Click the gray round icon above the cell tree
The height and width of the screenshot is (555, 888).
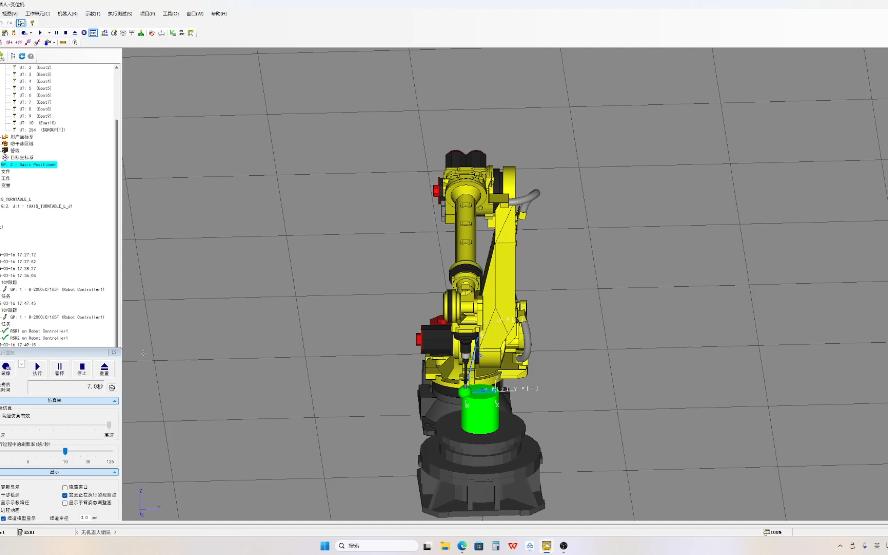point(31,56)
